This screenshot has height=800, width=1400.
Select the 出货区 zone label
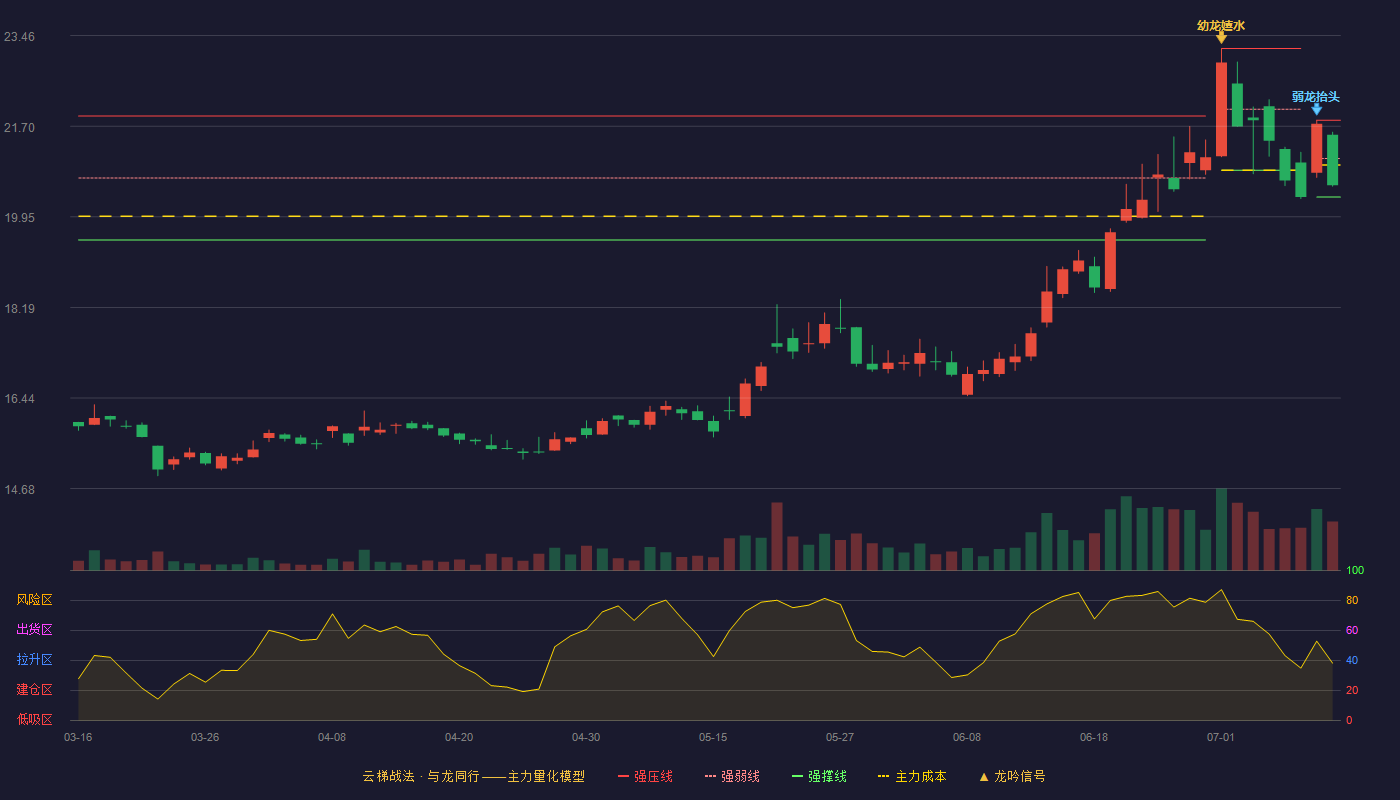(x=35, y=630)
